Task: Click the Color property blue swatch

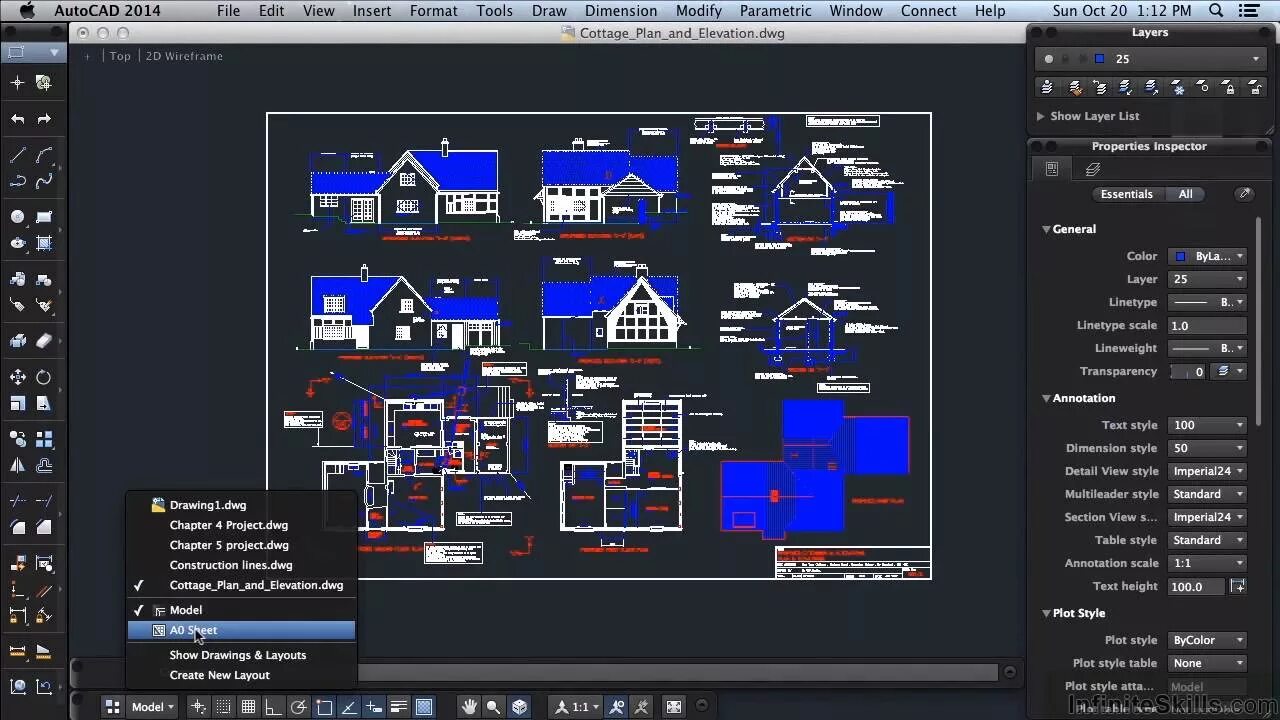Action: point(1181,256)
